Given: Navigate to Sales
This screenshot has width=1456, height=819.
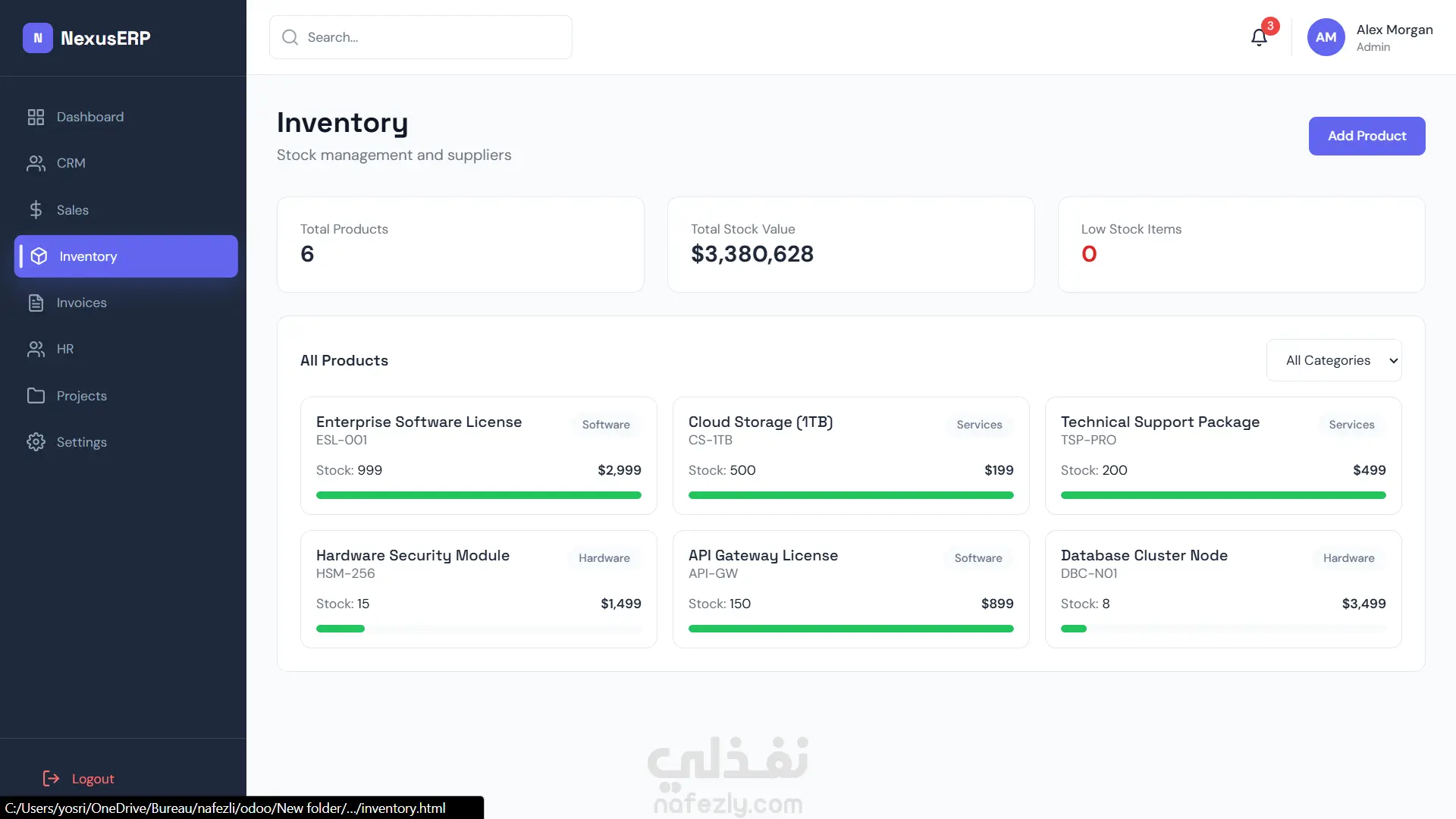Looking at the screenshot, I should point(126,210).
